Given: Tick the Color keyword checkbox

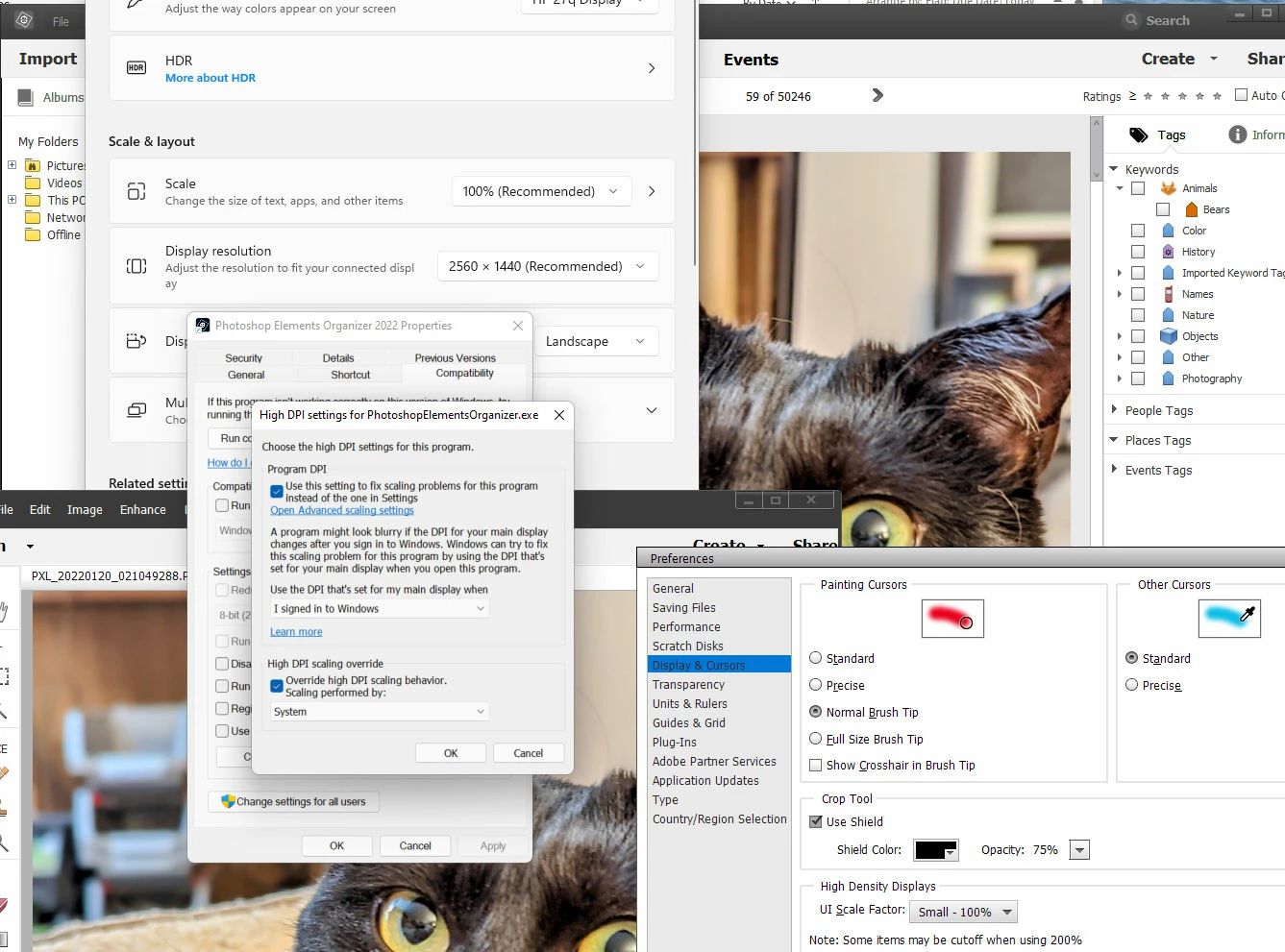Looking at the screenshot, I should 1138,231.
